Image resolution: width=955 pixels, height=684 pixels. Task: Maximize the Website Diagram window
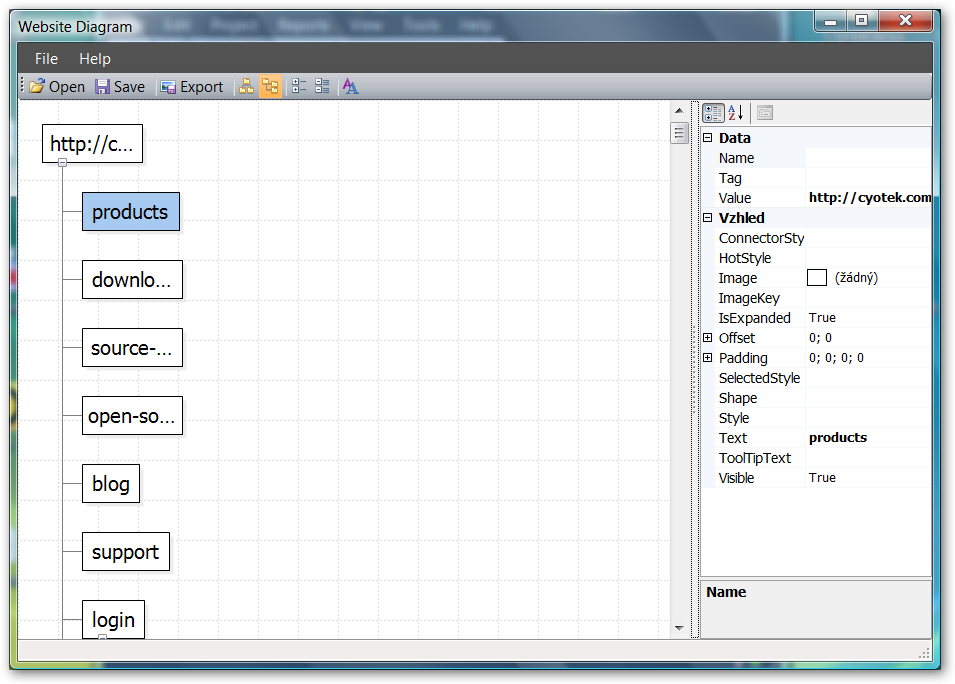tap(861, 21)
